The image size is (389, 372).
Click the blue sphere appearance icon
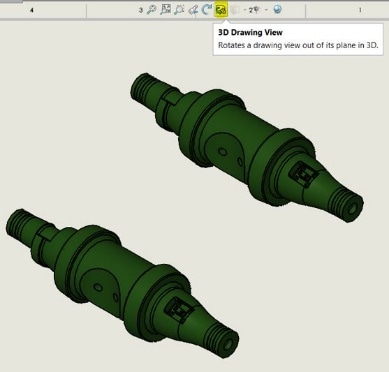[x=277, y=10]
